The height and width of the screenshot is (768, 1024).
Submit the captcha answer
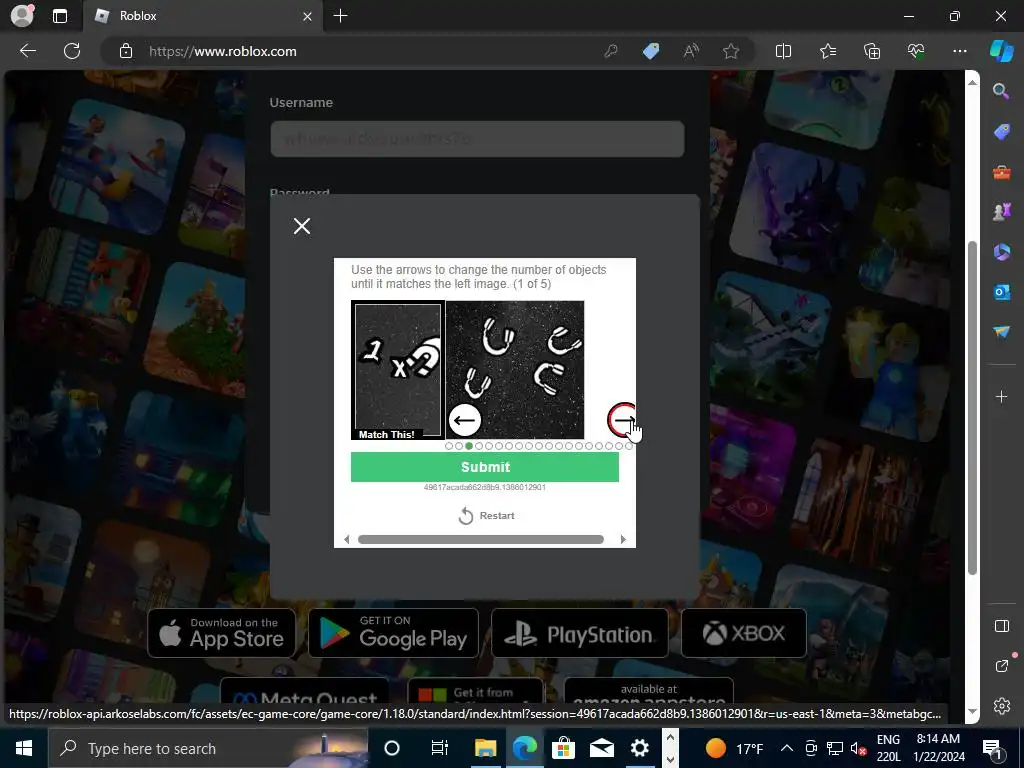pos(485,467)
